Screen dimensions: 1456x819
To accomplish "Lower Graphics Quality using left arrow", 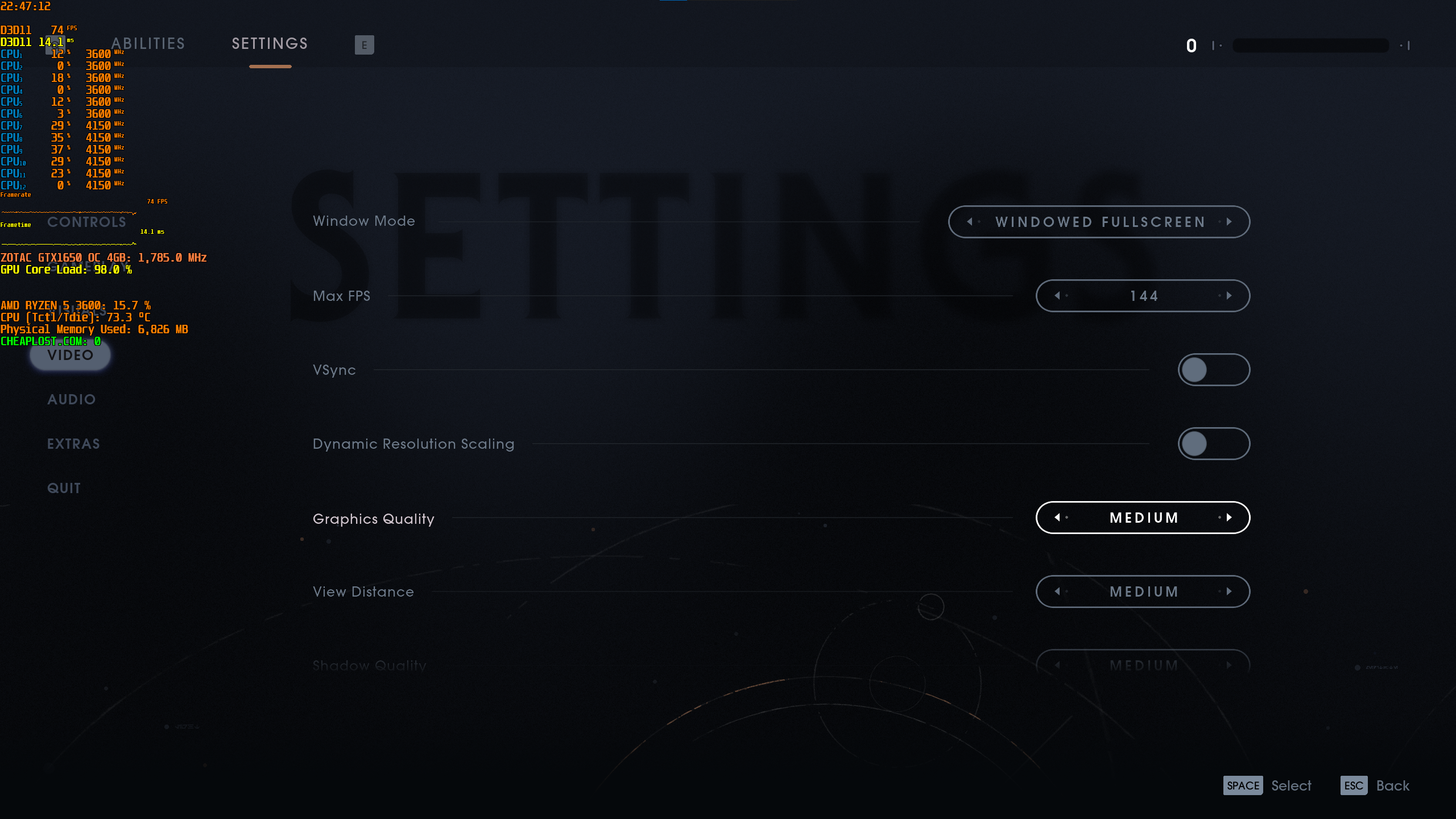I will (1057, 518).
